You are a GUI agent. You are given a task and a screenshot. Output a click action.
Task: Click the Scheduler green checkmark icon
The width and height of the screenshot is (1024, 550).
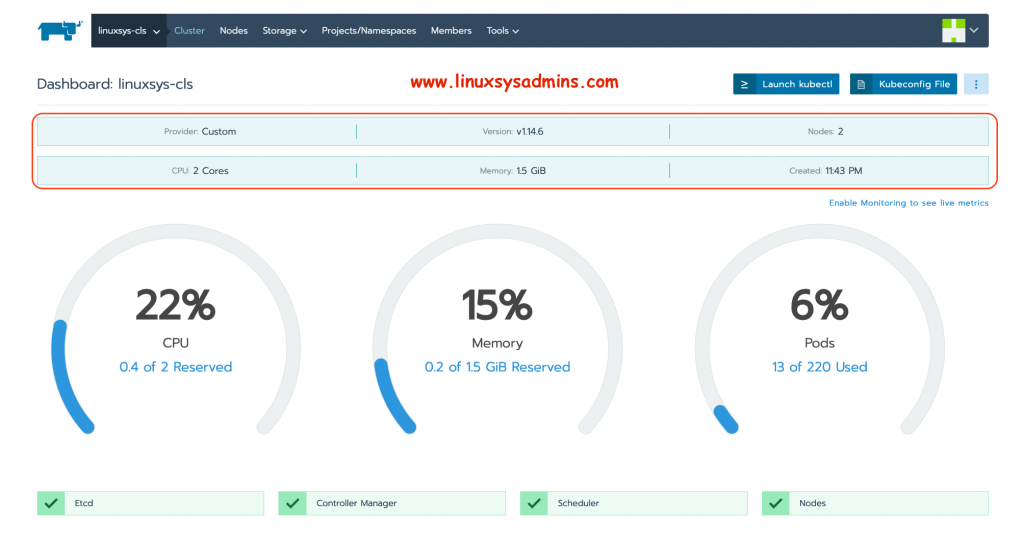pos(534,503)
